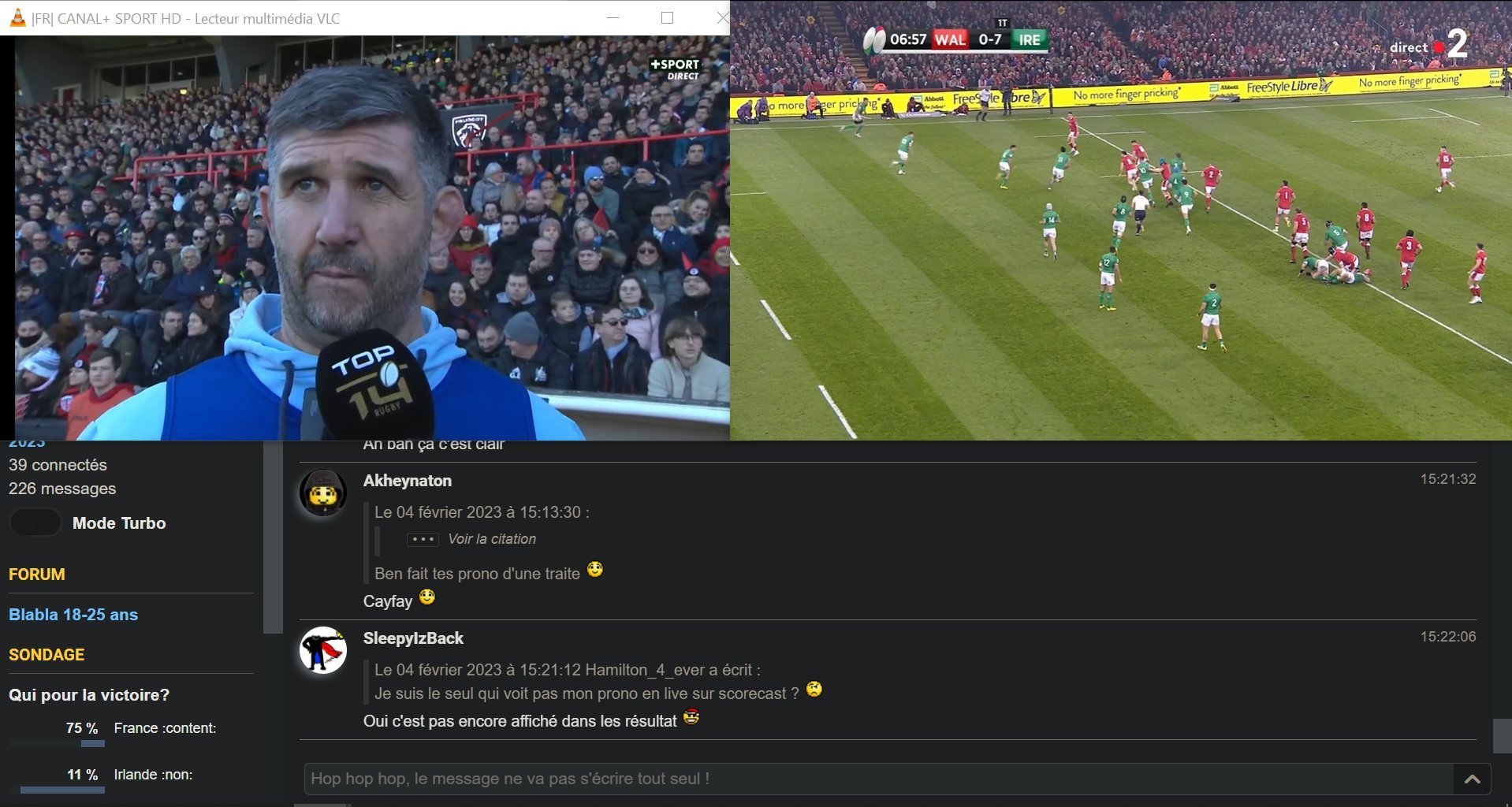Click the sunglasses emoji after 'résultat'
This screenshot has width=1512, height=807.
click(691, 717)
